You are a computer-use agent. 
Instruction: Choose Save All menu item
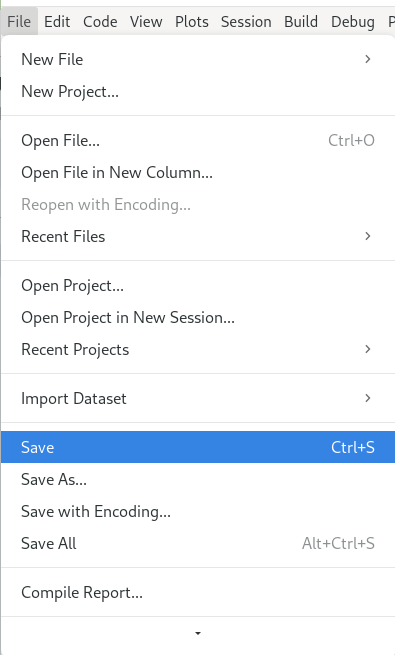(x=198, y=543)
